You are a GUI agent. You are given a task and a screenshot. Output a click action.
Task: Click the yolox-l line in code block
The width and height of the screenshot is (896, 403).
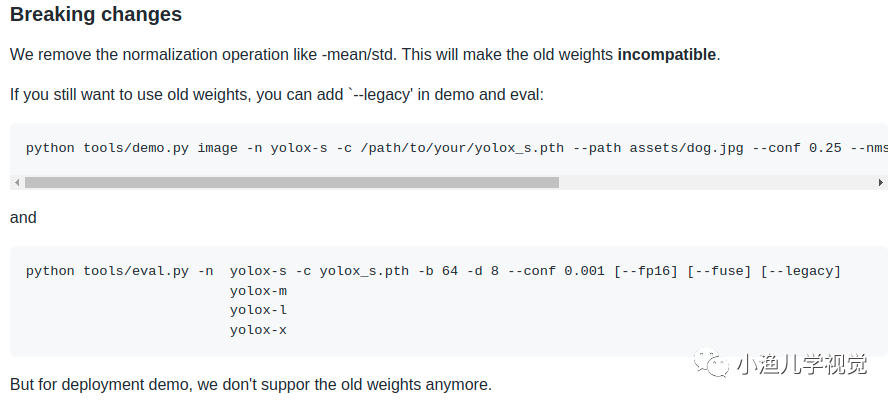(258, 310)
